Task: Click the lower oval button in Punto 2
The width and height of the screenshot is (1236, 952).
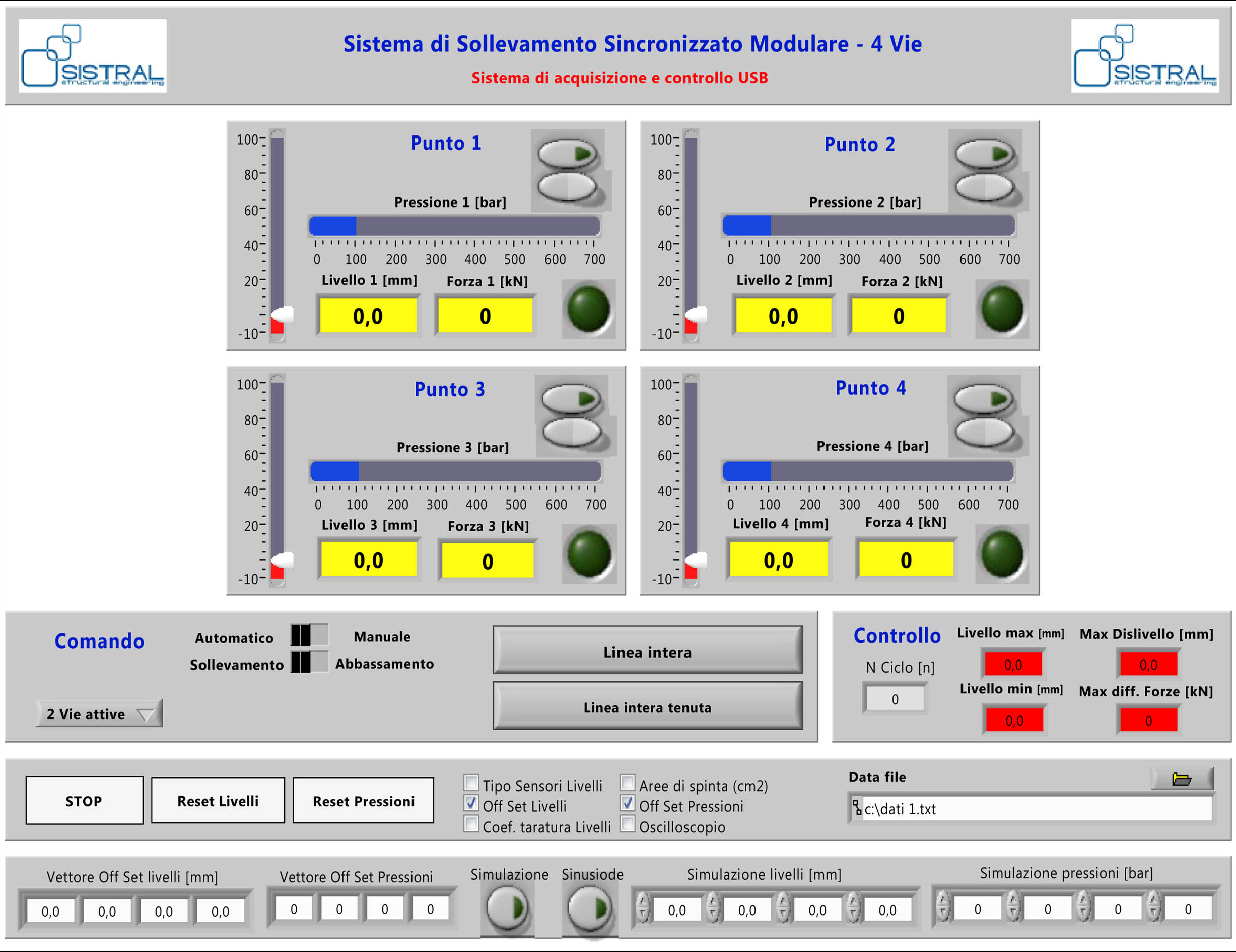Action: click(x=985, y=187)
